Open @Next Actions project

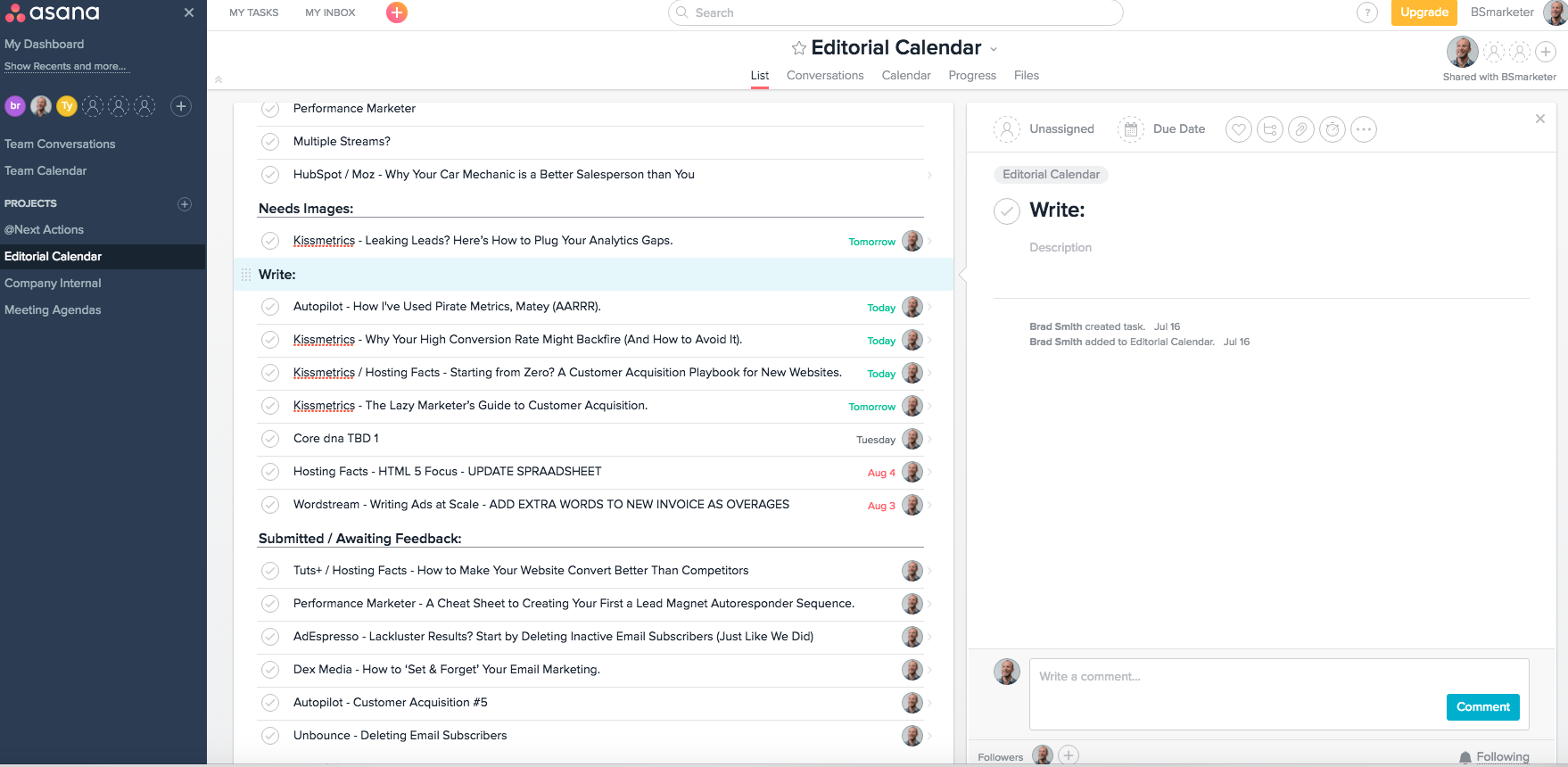(x=44, y=230)
